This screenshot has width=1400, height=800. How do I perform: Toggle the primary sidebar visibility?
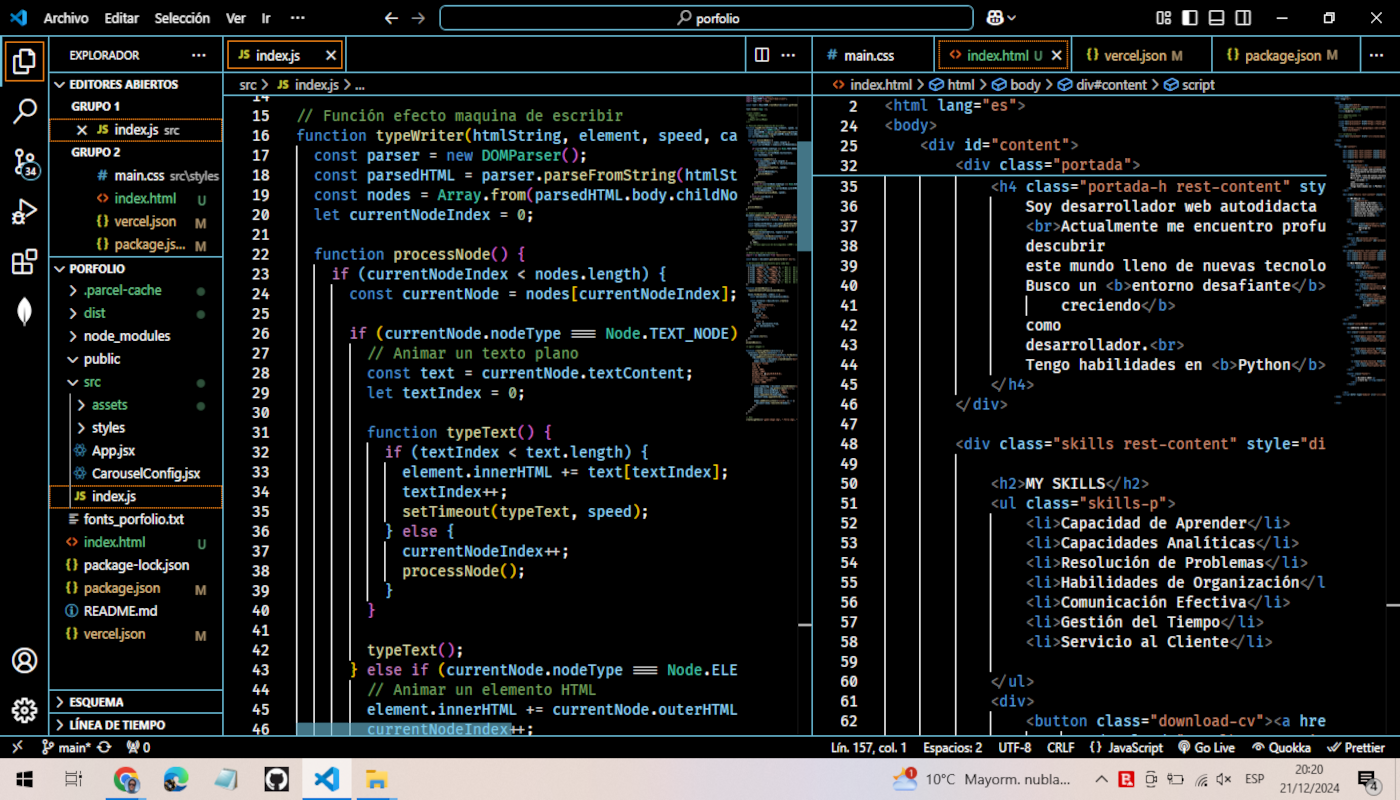1190,18
